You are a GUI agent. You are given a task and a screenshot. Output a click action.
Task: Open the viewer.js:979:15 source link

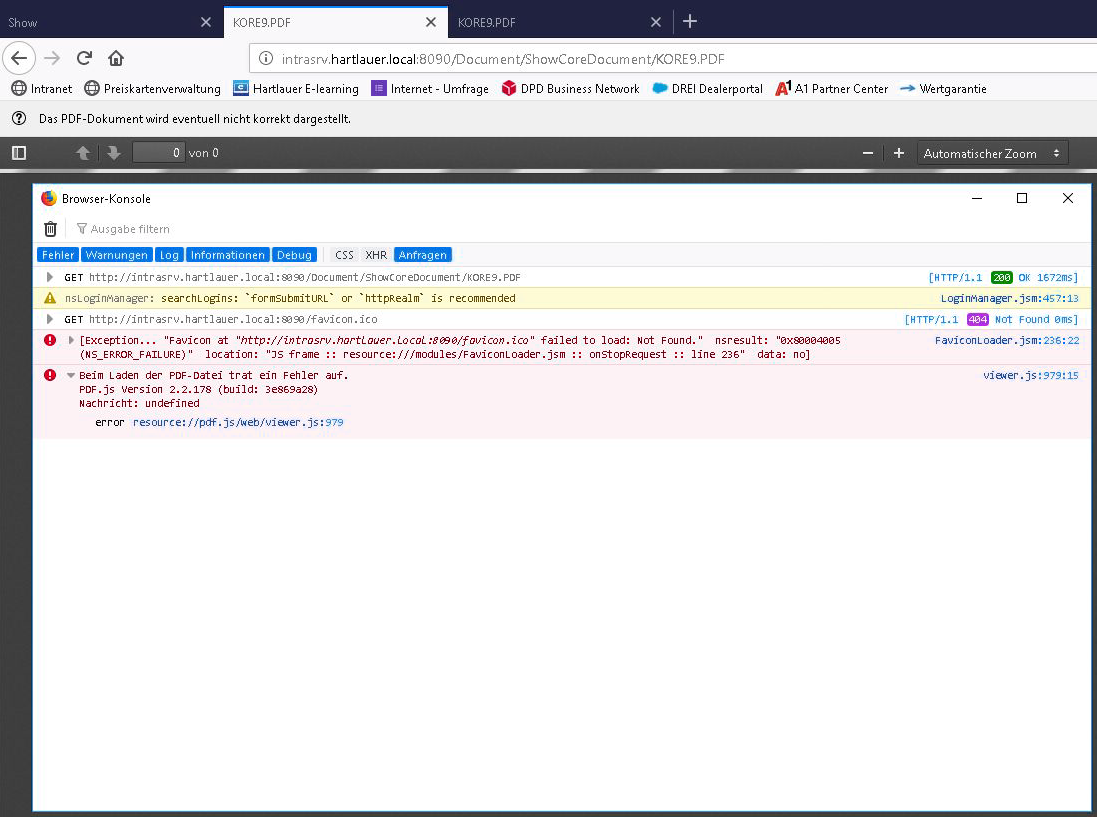[x=1030, y=375]
